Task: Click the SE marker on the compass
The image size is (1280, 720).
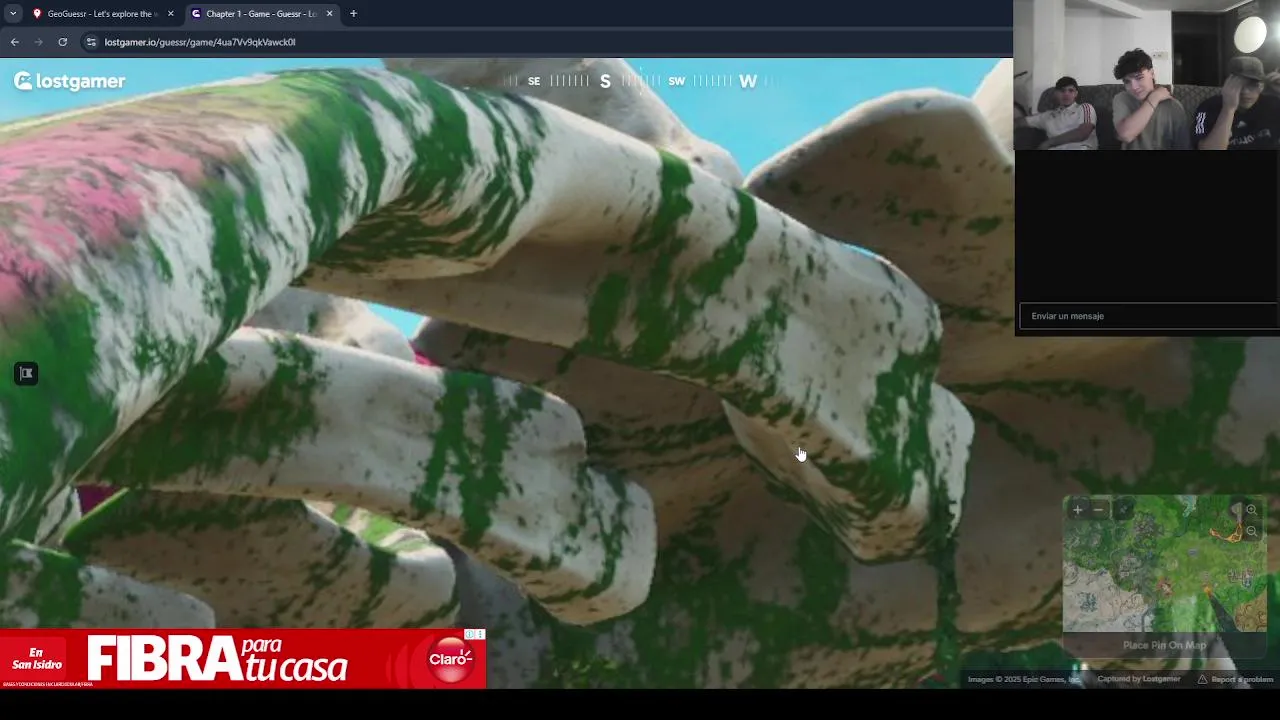Action: [534, 81]
